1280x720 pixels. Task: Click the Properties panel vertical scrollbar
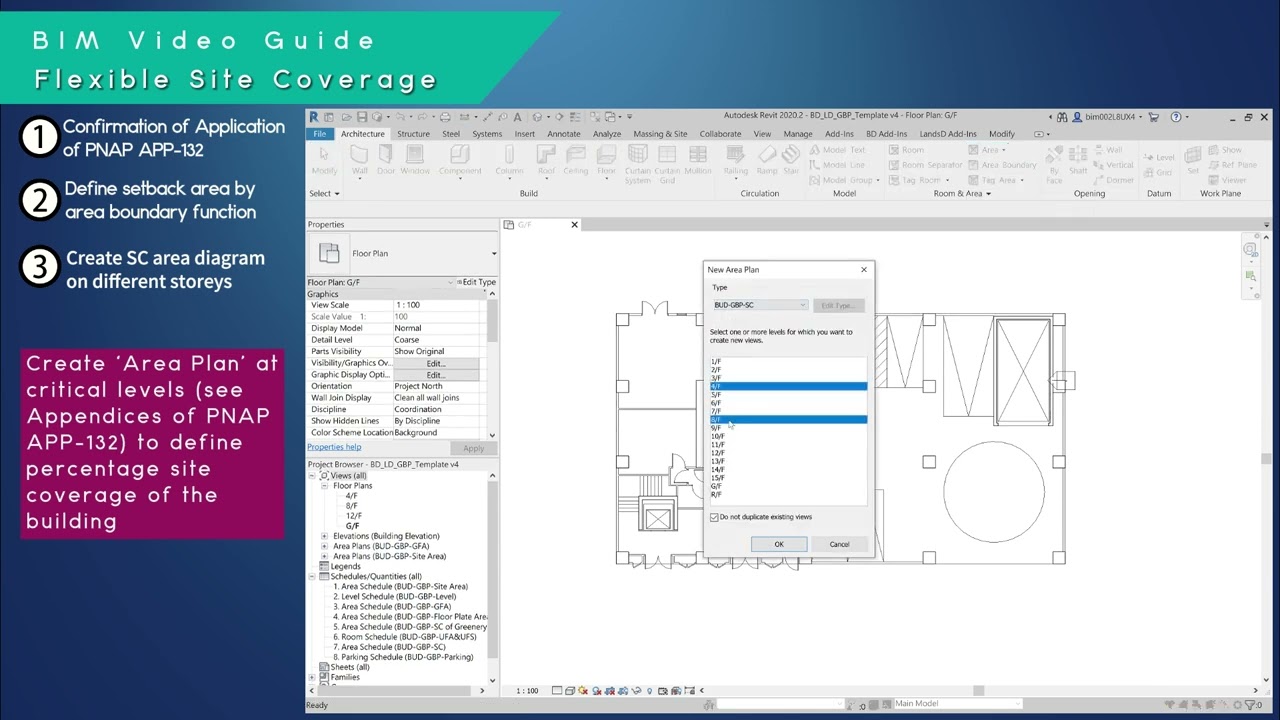[x=492, y=365]
